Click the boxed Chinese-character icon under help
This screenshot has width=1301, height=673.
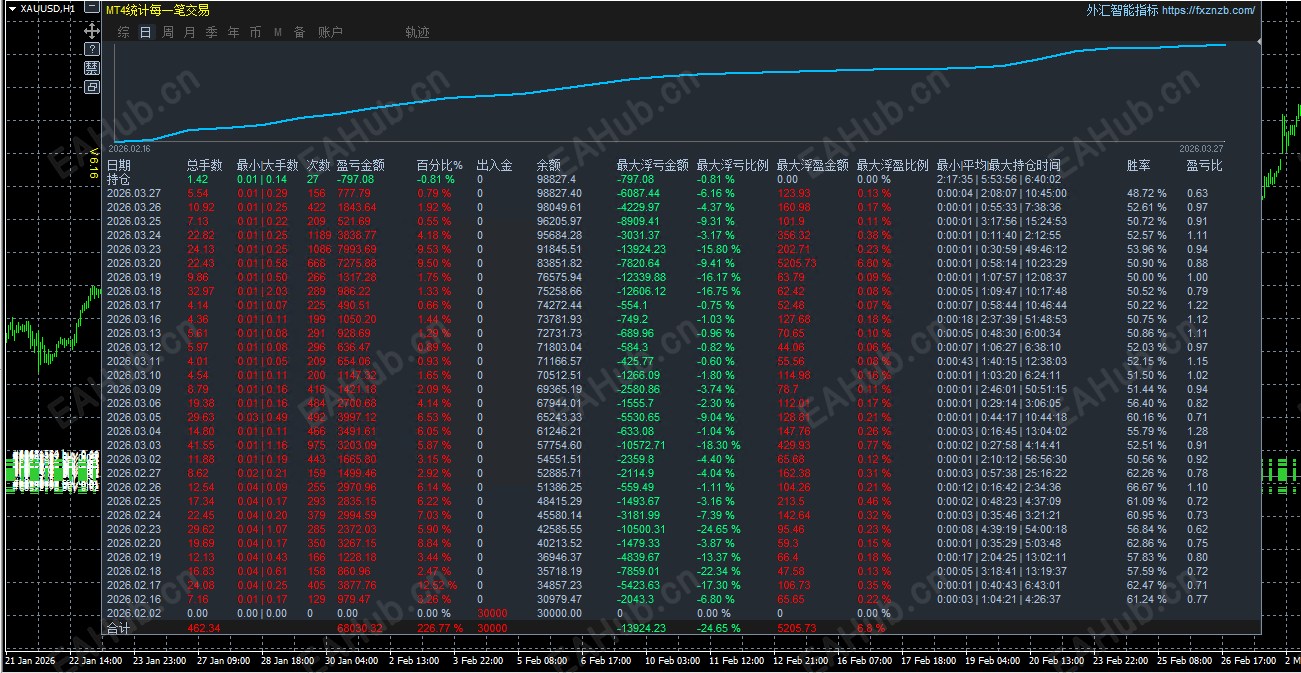pyautogui.click(x=92, y=67)
